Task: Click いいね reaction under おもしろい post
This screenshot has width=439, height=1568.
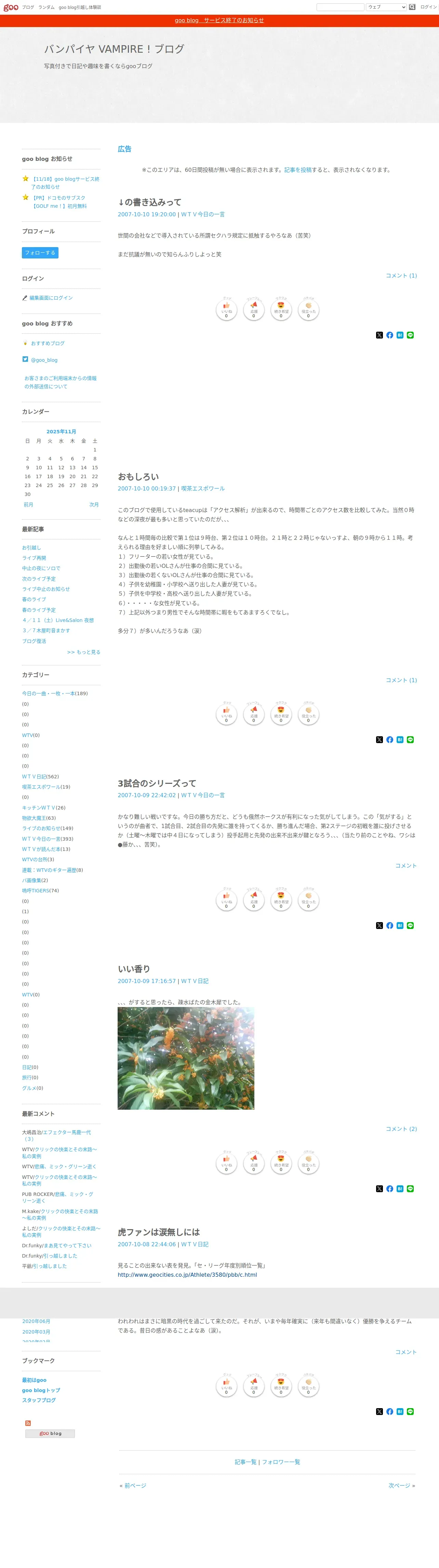Action: [226, 714]
